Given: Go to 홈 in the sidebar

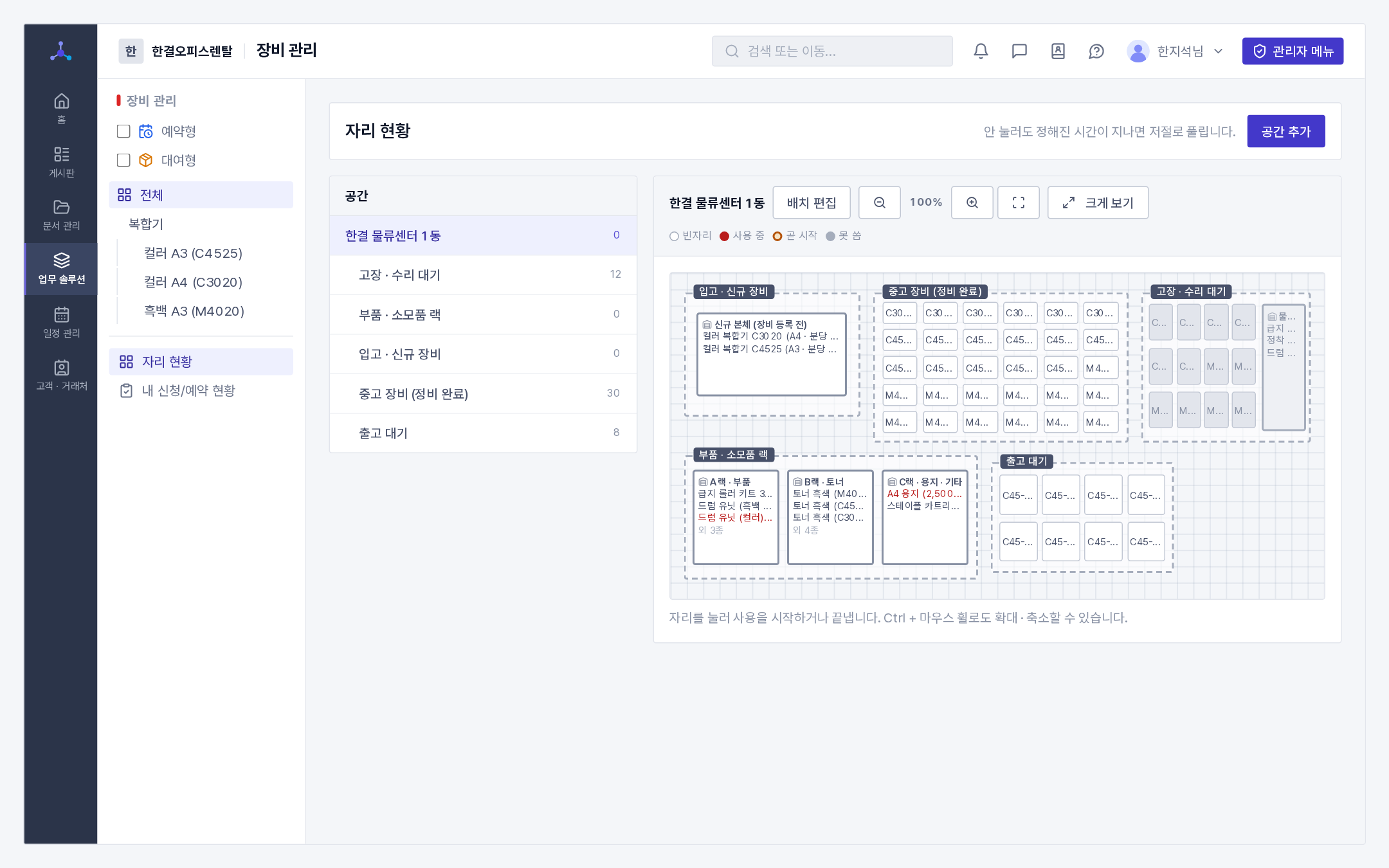Looking at the screenshot, I should tap(61, 109).
